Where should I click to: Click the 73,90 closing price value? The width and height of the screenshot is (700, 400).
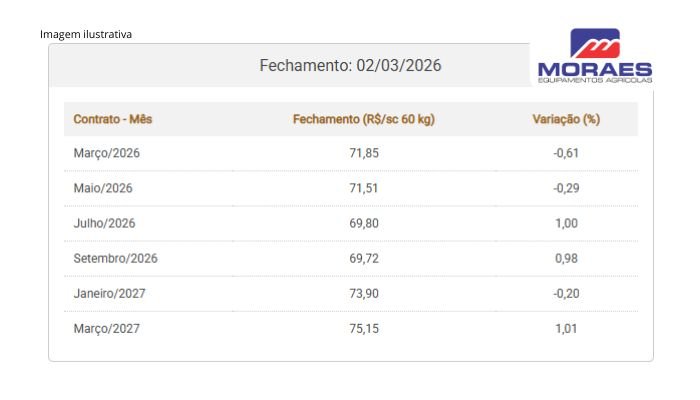pyautogui.click(x=364, y=293)
